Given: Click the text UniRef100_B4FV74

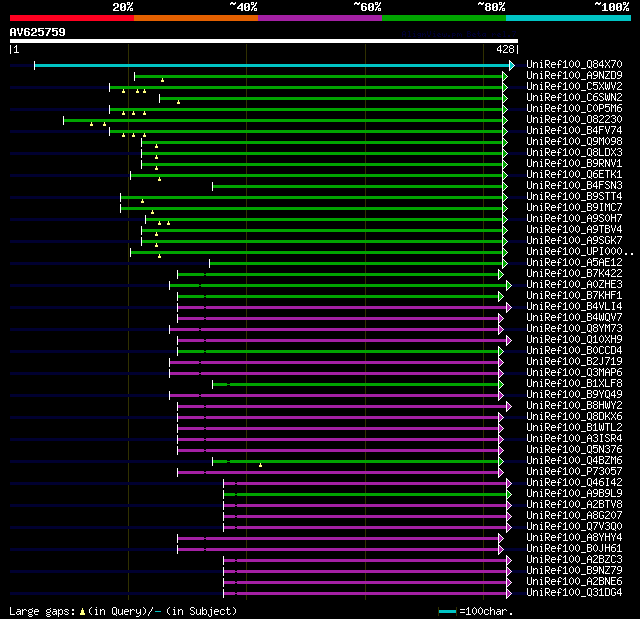Looking at the screenshot, I should point(574,131).
